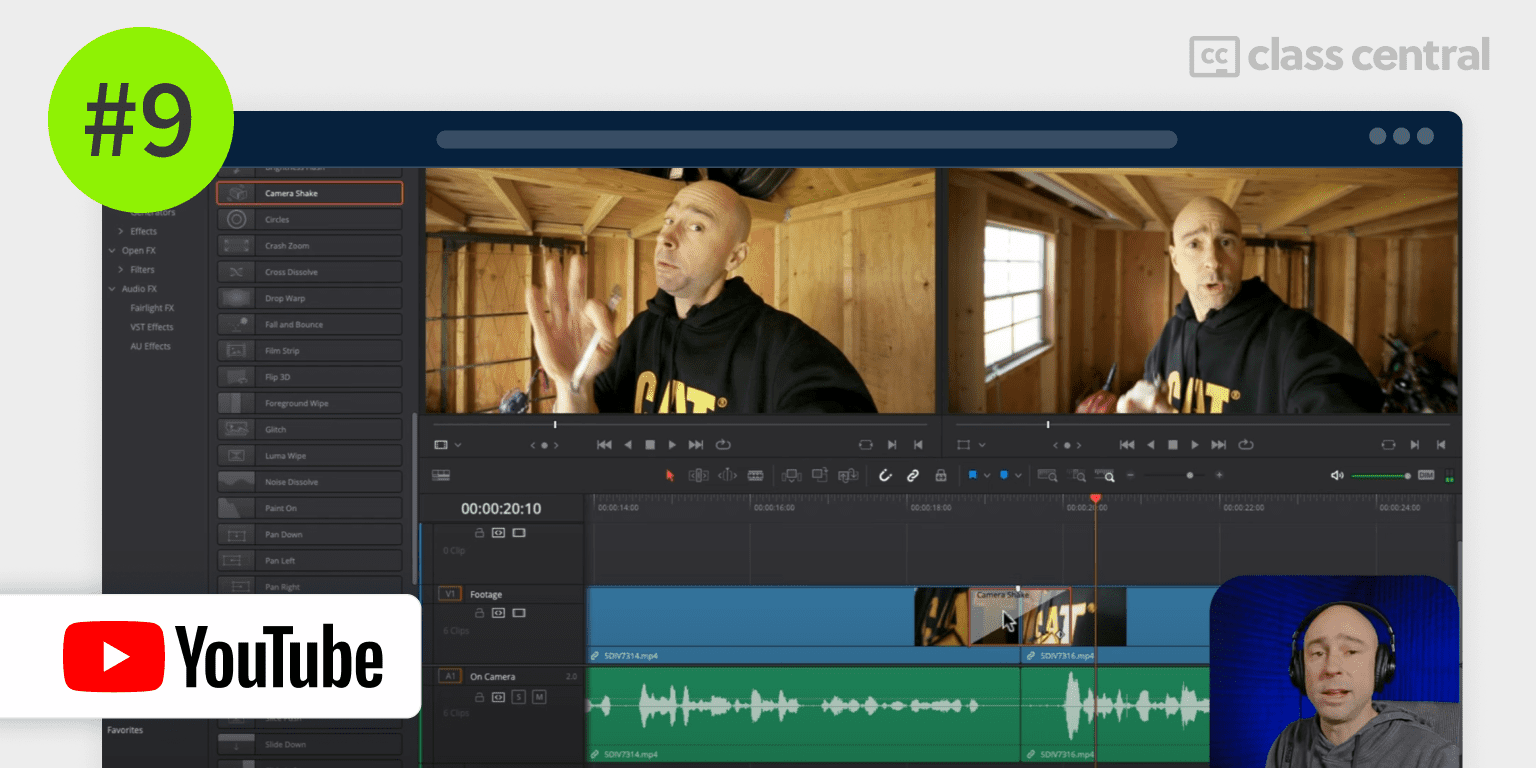Select the arrow Selection Mode tool
The height and width of the screenshot is (769, 1537).
point(670,476)
